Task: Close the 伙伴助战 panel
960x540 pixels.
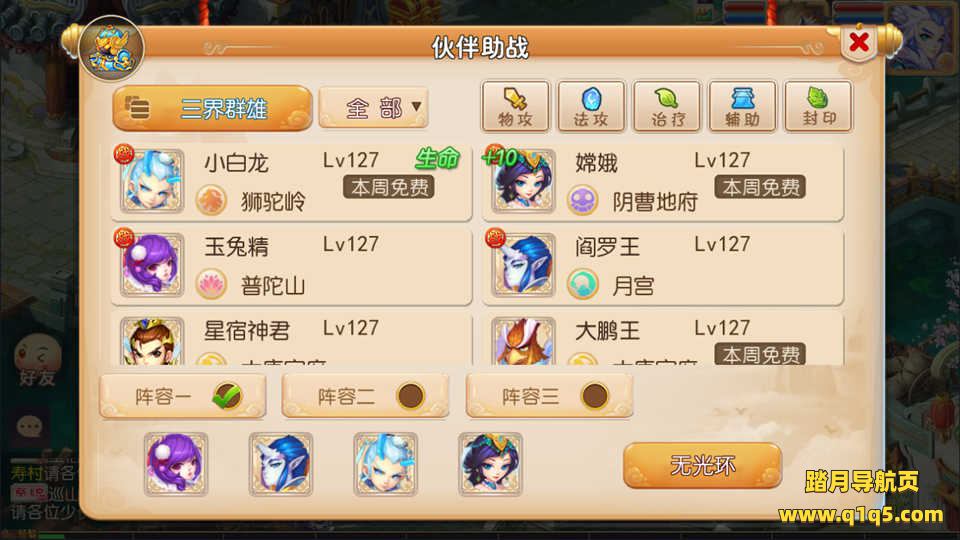Action: tap(859, 43)
